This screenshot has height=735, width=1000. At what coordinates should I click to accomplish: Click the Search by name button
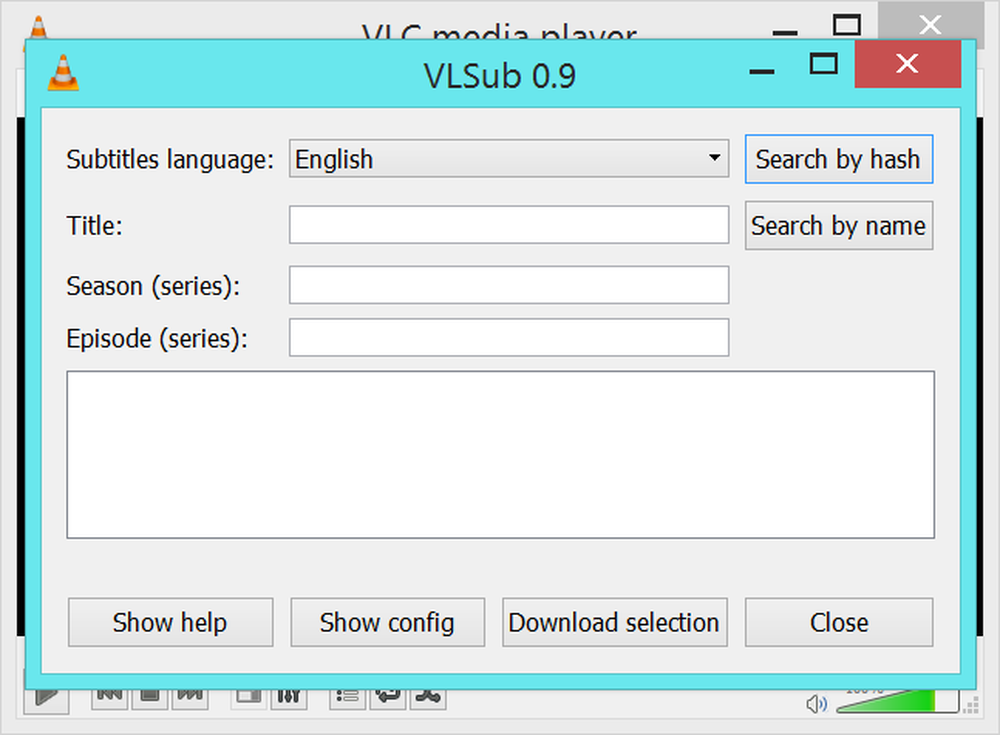click(x=839, y=226)
